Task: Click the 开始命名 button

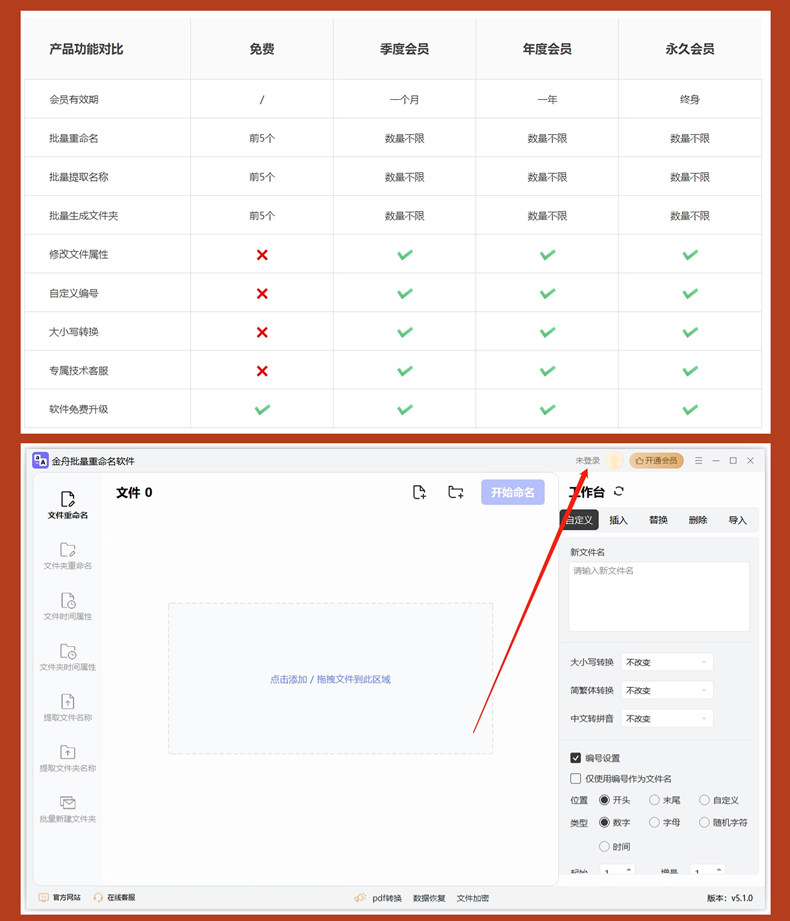Action: click(x=513, y=492)
